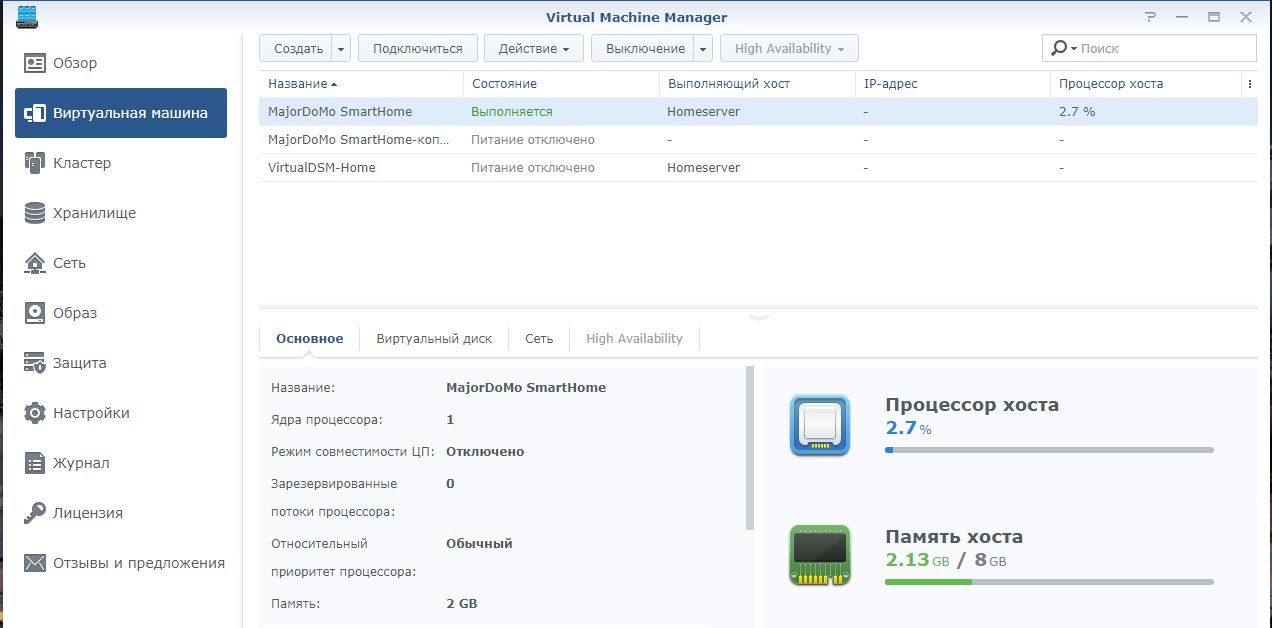Open table column options menu
This screenshot has height=628, width=1272.
point(1249,84)
